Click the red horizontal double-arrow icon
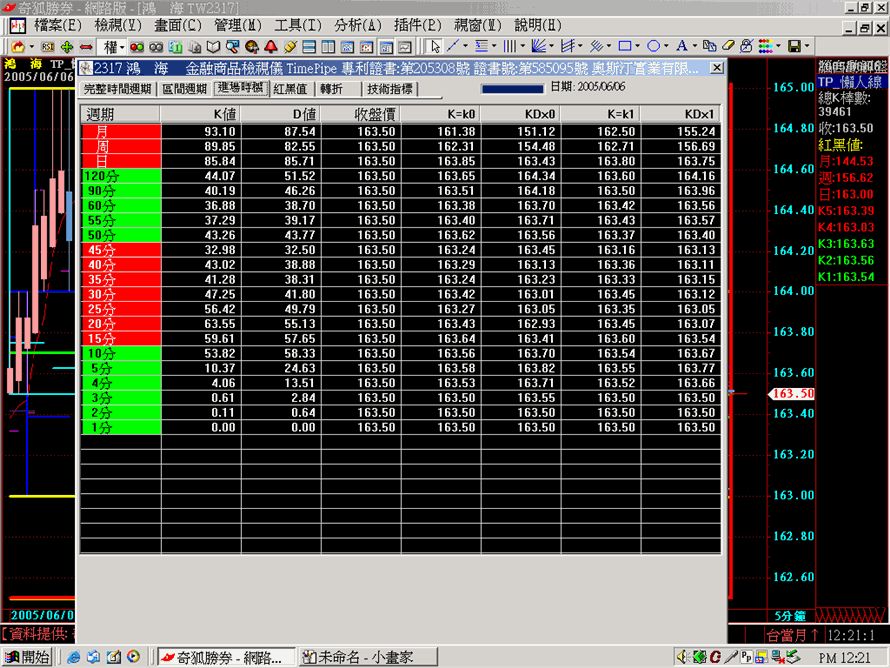 pos(86,46)
